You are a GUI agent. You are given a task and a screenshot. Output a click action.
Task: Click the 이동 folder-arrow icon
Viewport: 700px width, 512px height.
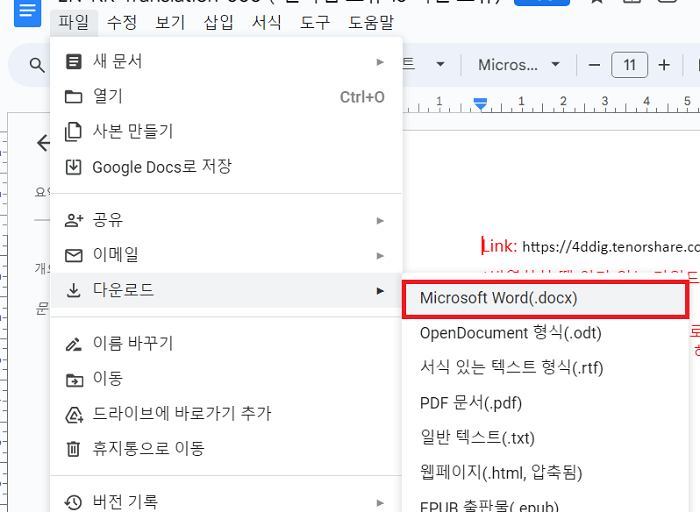pyautogui.click(x=74, y=379)
